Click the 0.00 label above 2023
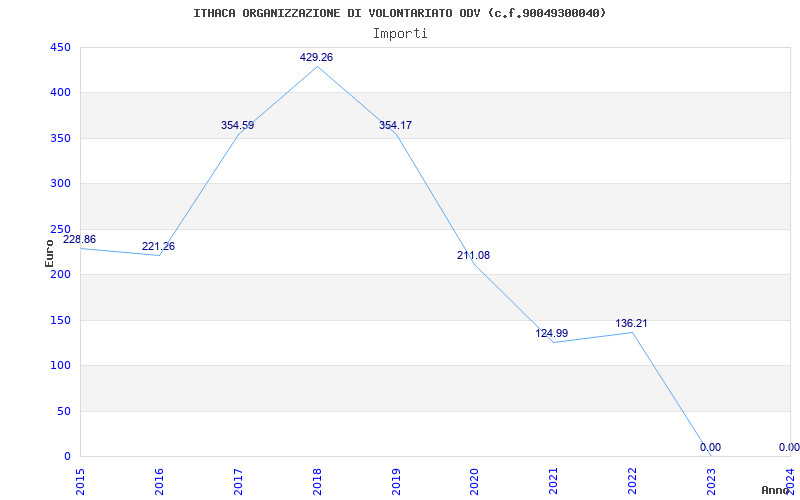This screenshot has width=800, height=500. coord(710,447)
